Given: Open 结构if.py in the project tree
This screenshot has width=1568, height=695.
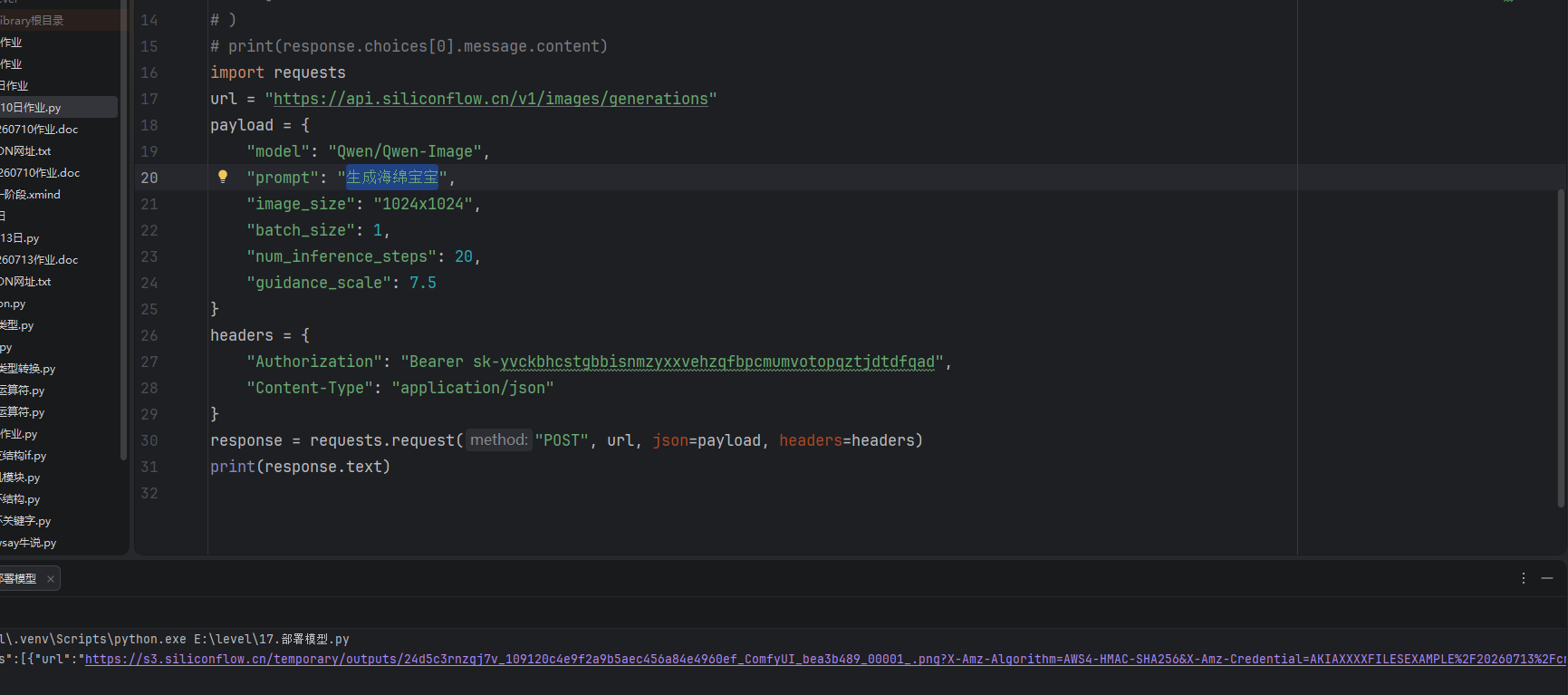Looking at the screenshot, I should point(24,456).
